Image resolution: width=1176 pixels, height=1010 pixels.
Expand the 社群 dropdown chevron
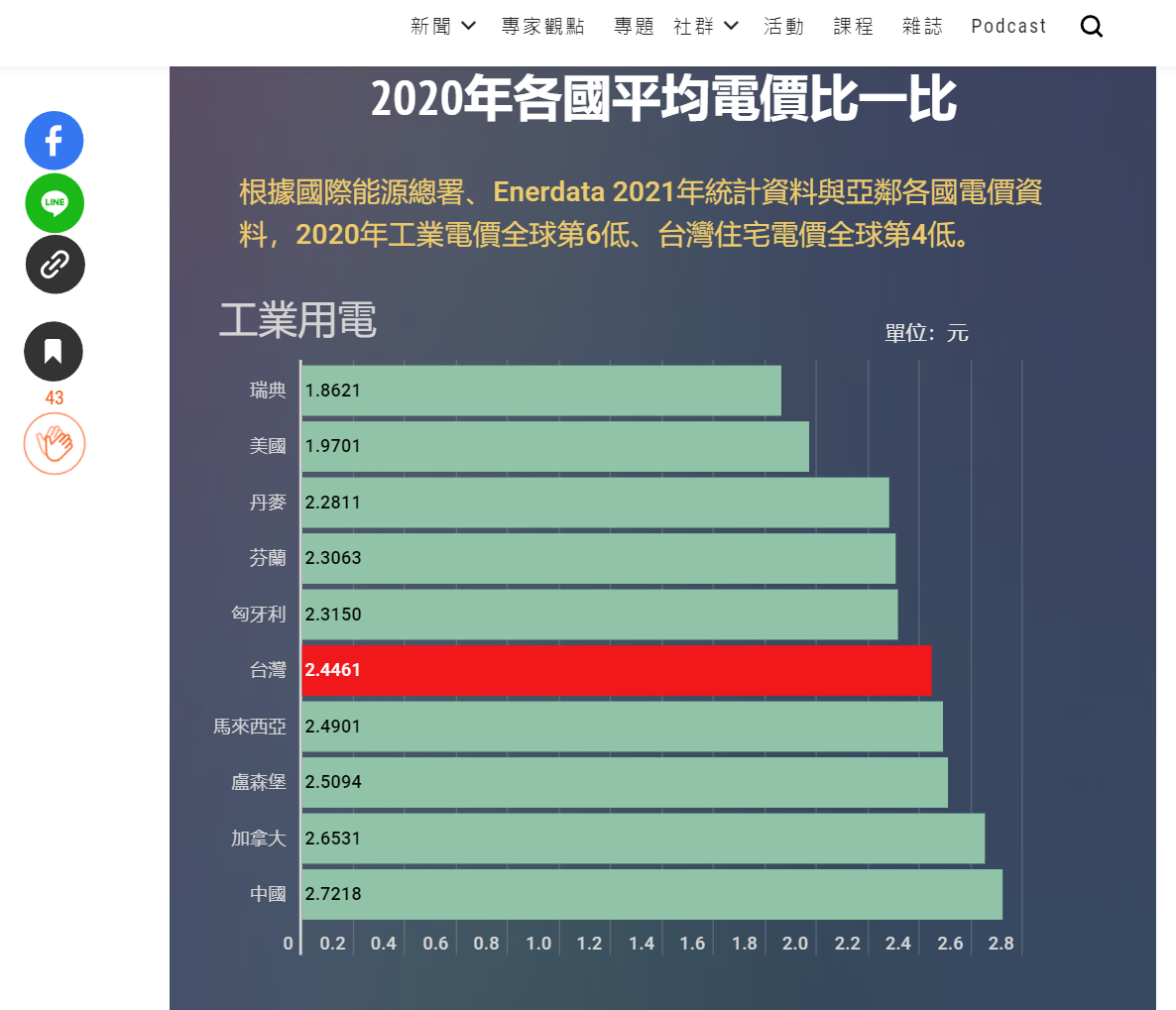tap(731, 26)
